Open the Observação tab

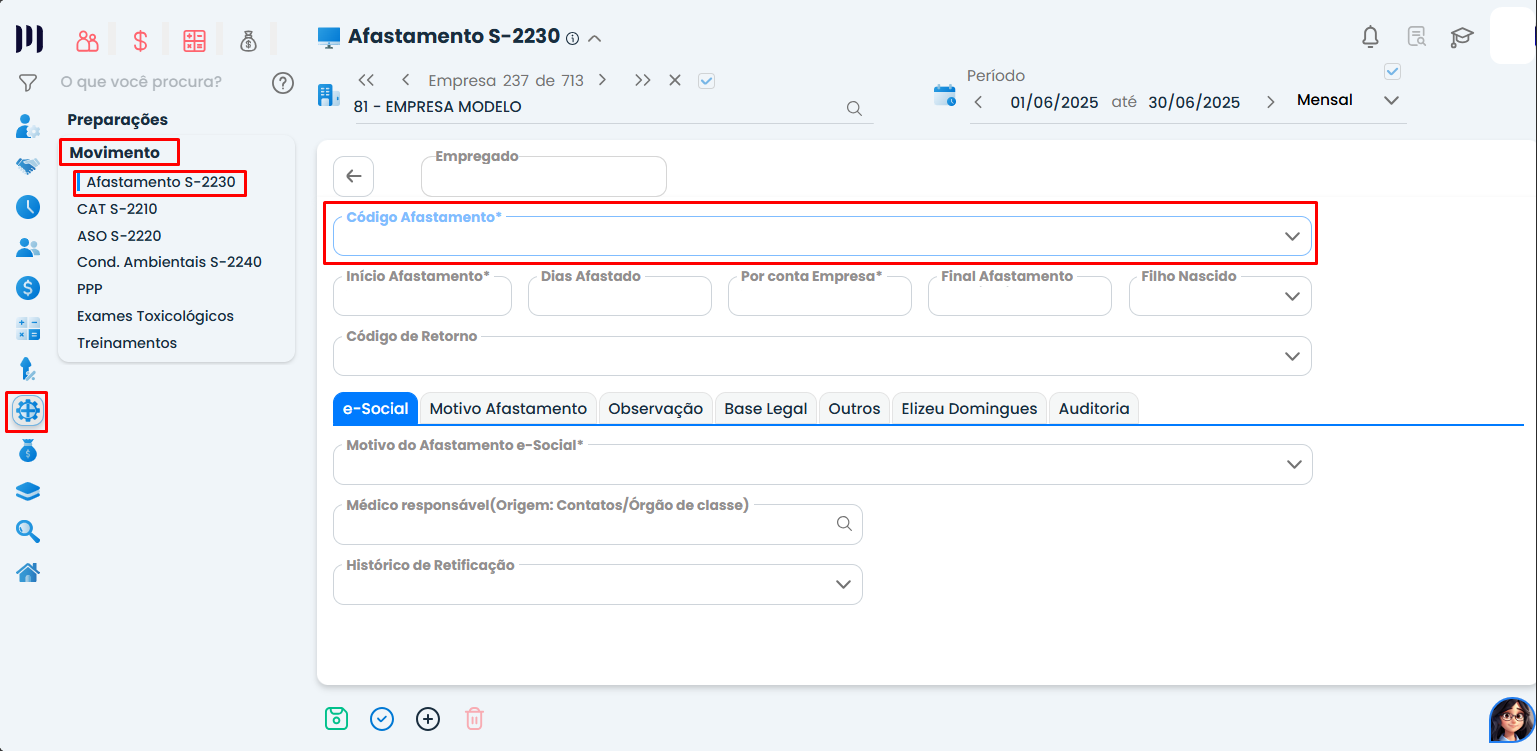click(656, 408)
